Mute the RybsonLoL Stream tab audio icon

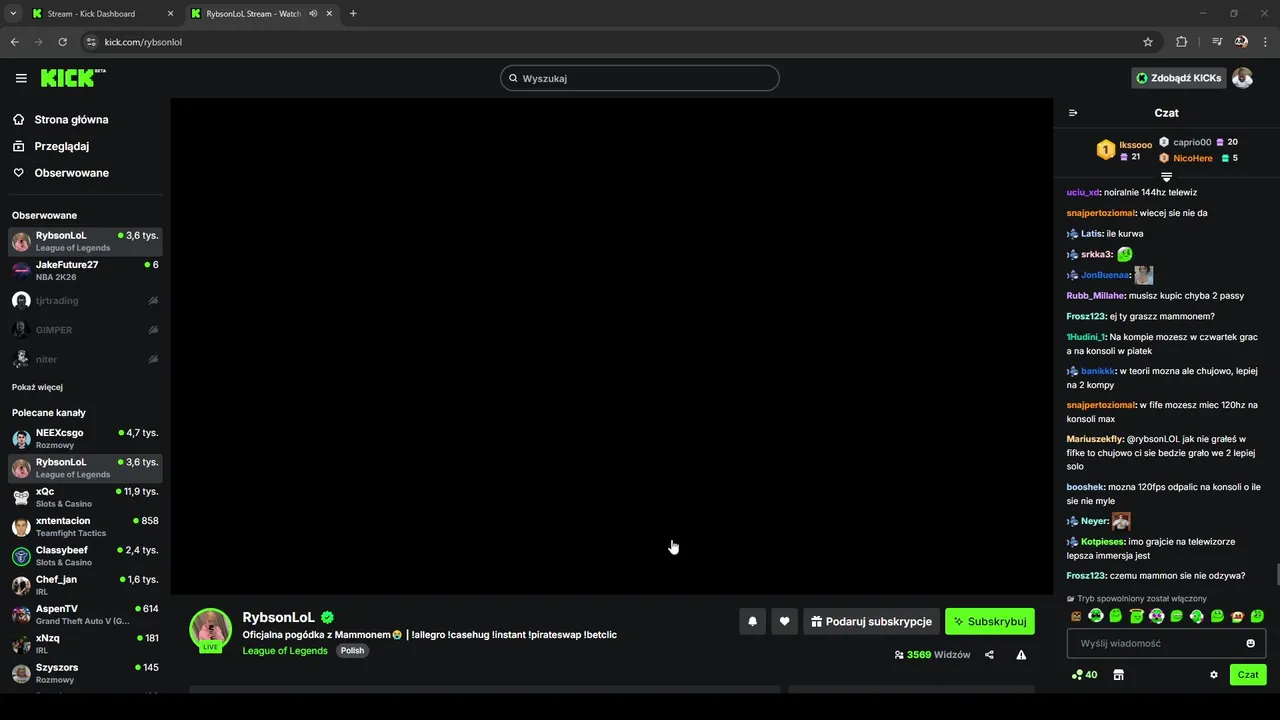click(313, 14)
